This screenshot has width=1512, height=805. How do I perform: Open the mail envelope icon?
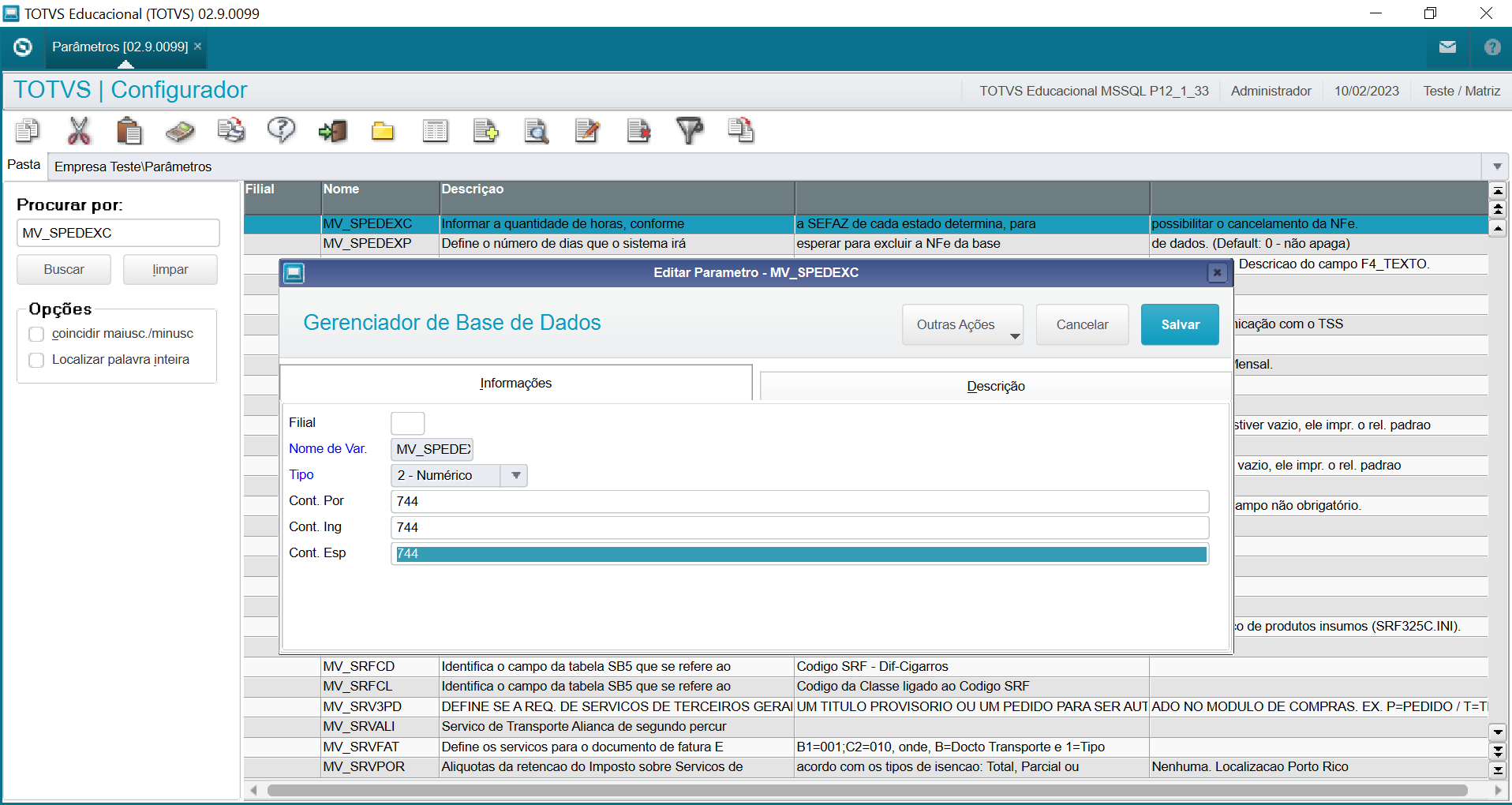click(x=1447, y=47)
